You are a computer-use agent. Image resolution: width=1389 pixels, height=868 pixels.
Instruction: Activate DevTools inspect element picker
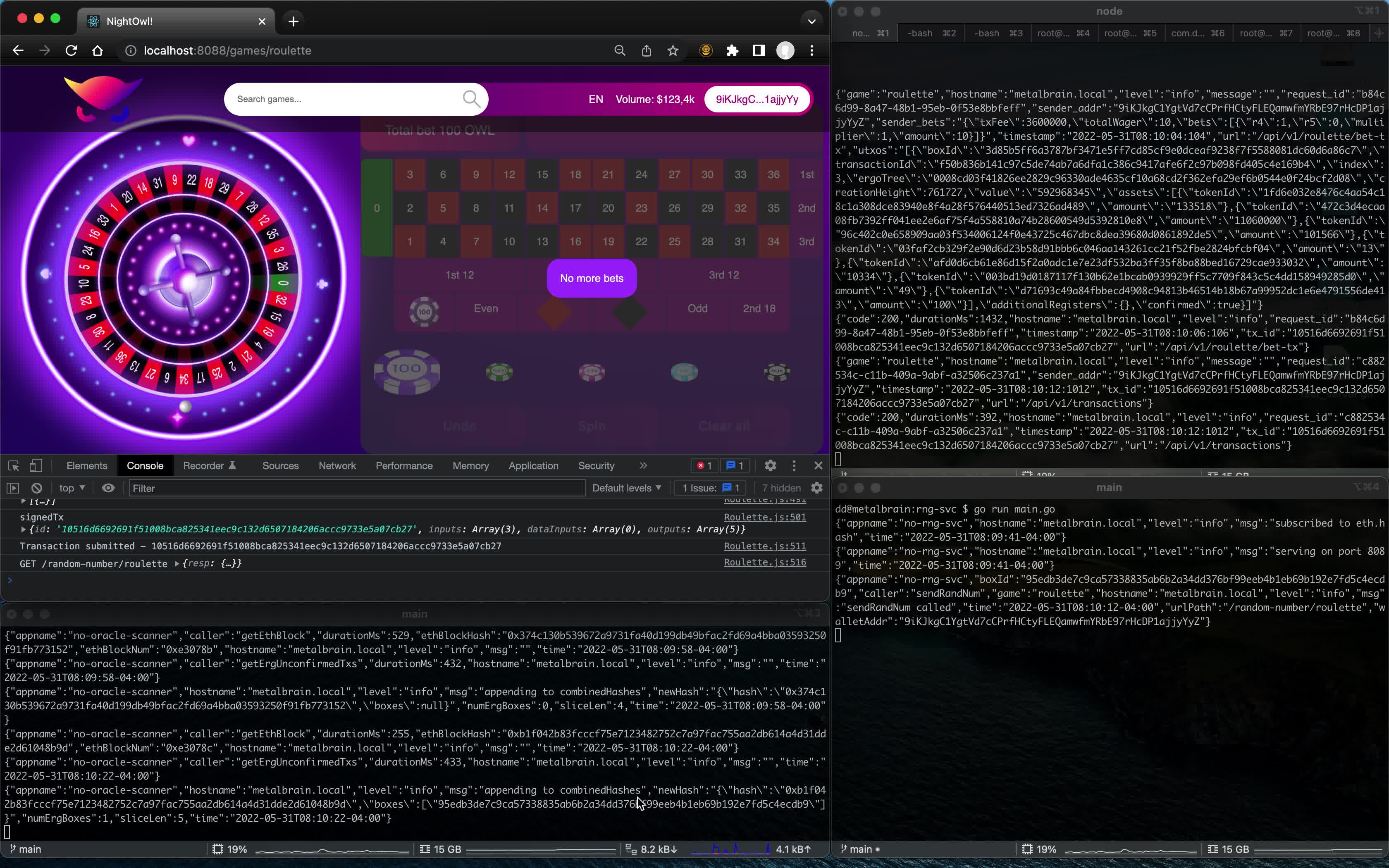[x=14, y=465]
